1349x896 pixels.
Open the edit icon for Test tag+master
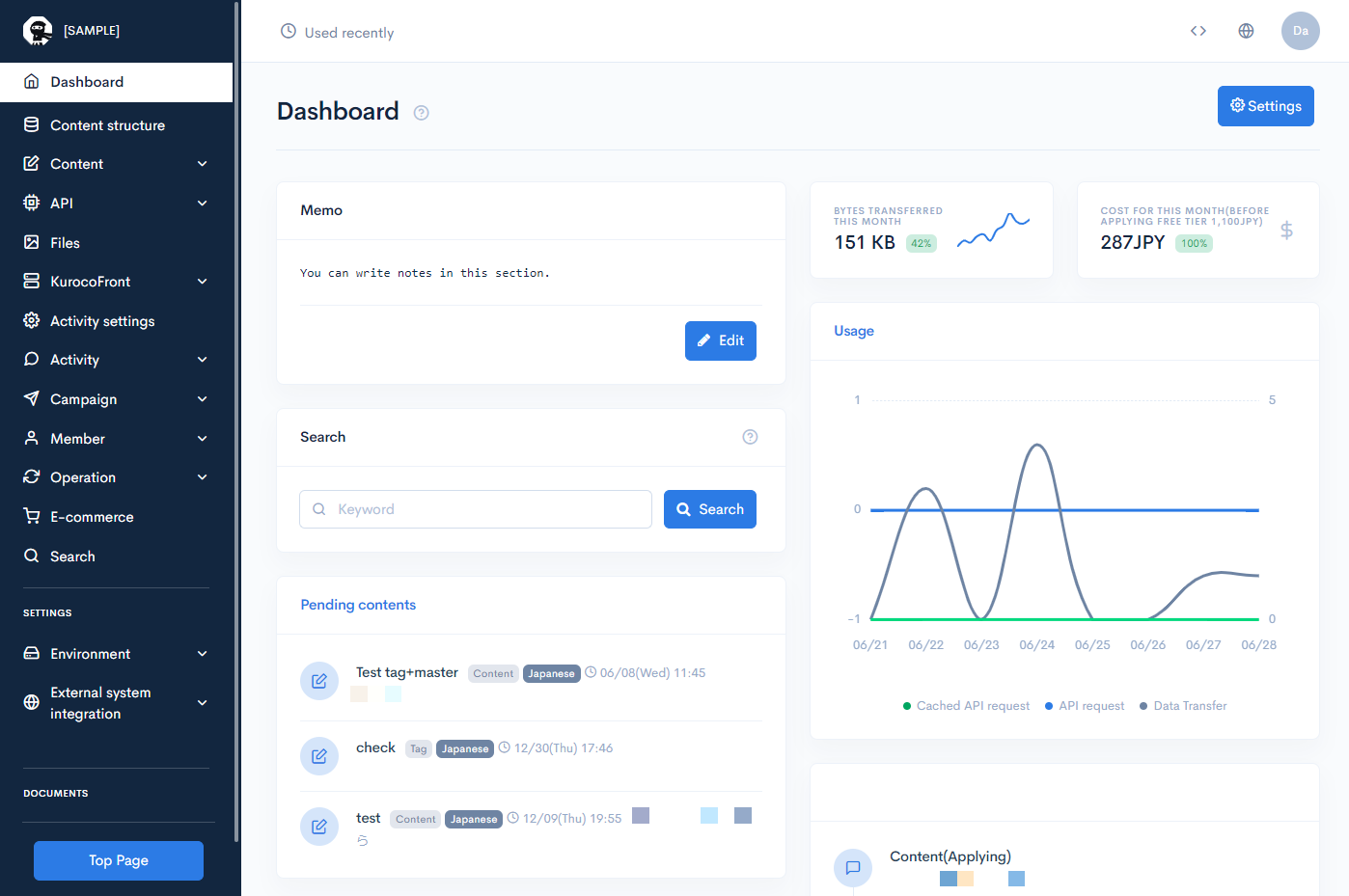[319, 681]
